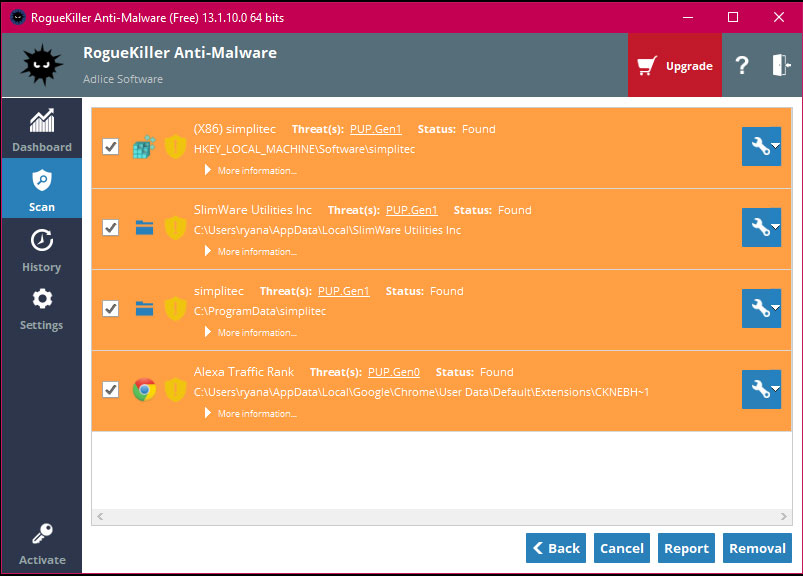Click the HKEY_LOCAL_MACHINE\Software\simplitec path

[304, 149]
